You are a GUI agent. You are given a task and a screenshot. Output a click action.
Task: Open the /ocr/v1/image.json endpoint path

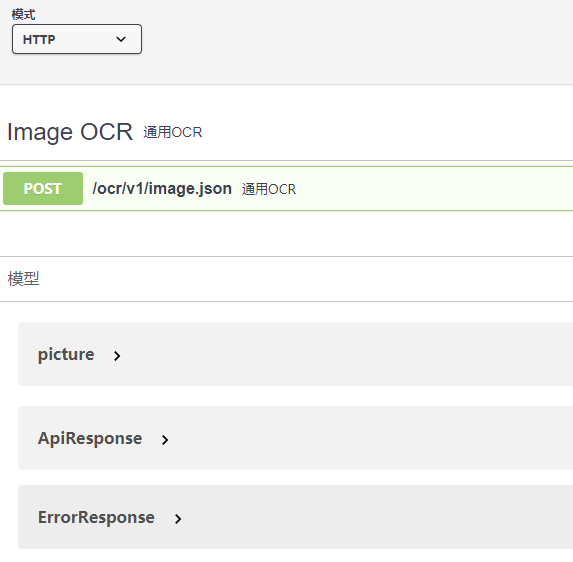(162, 189)
